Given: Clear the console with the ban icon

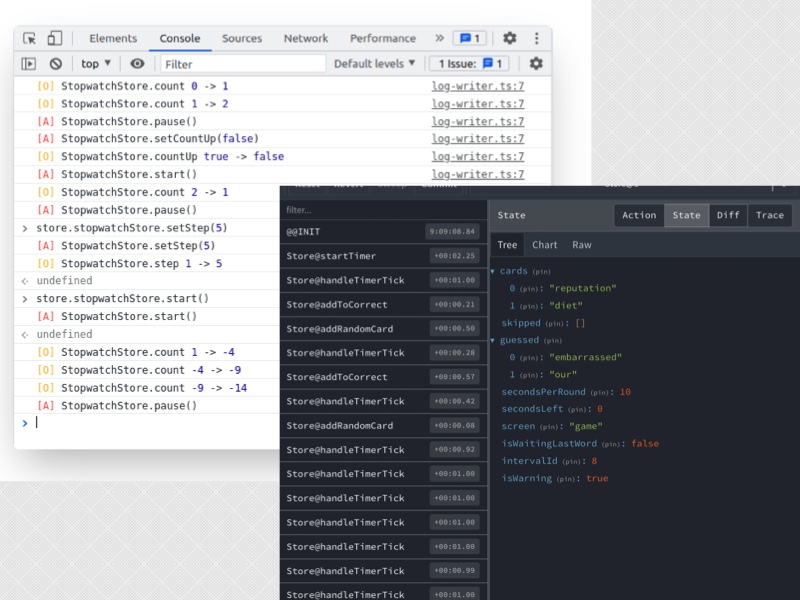Looking at the screenshot, I should 56,64.
